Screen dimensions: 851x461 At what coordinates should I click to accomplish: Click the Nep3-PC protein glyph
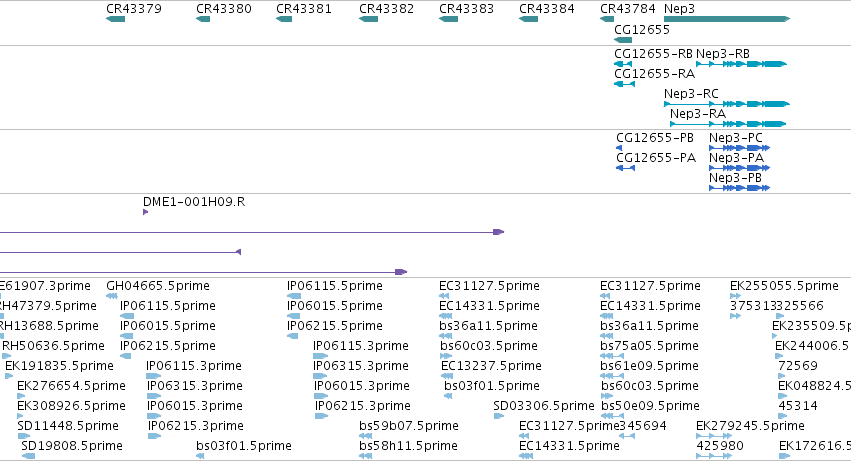pos(740,148)
